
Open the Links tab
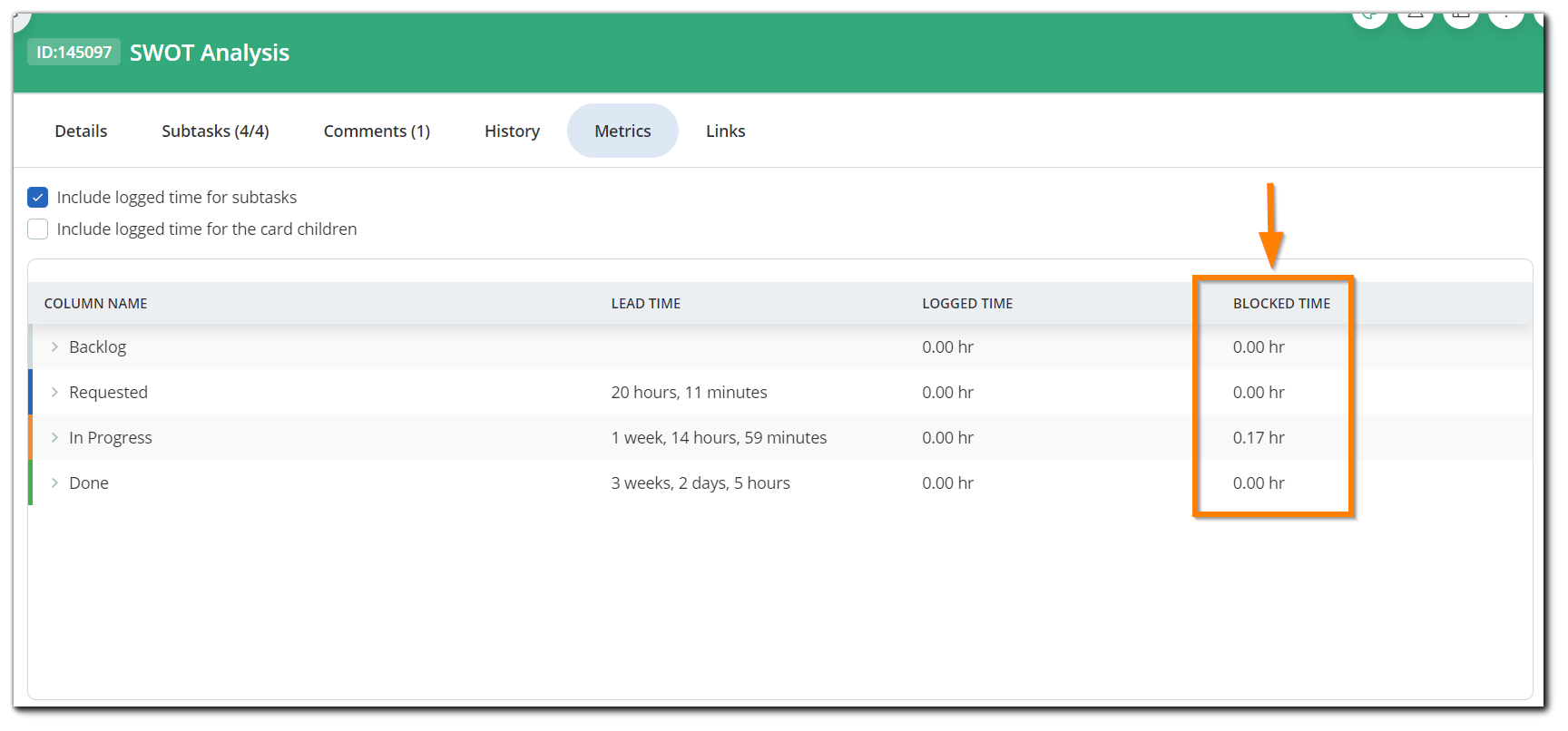coord(725,131)
